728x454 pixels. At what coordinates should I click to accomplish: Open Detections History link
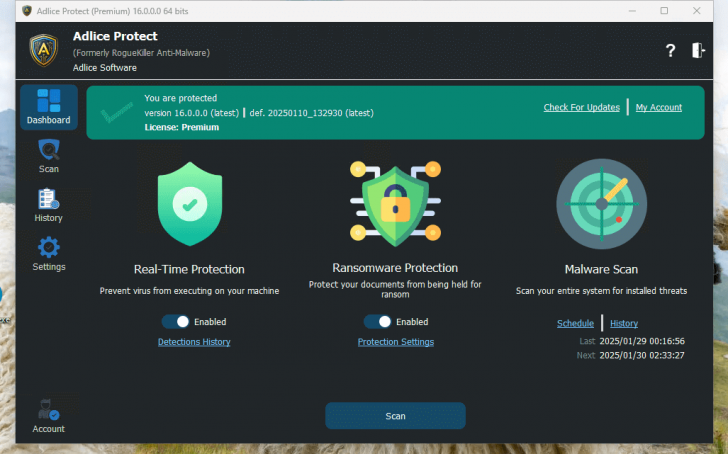pos(194,342)
